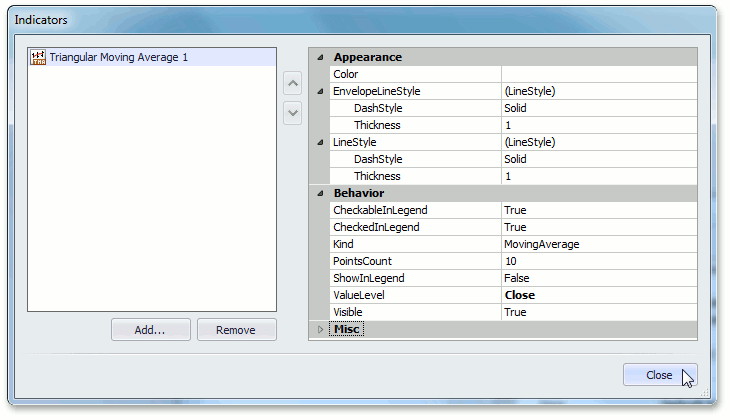730x420 pixels.
Task: Select the EnvelopeLineStyle property name
Action: click(x=377, y=91)
